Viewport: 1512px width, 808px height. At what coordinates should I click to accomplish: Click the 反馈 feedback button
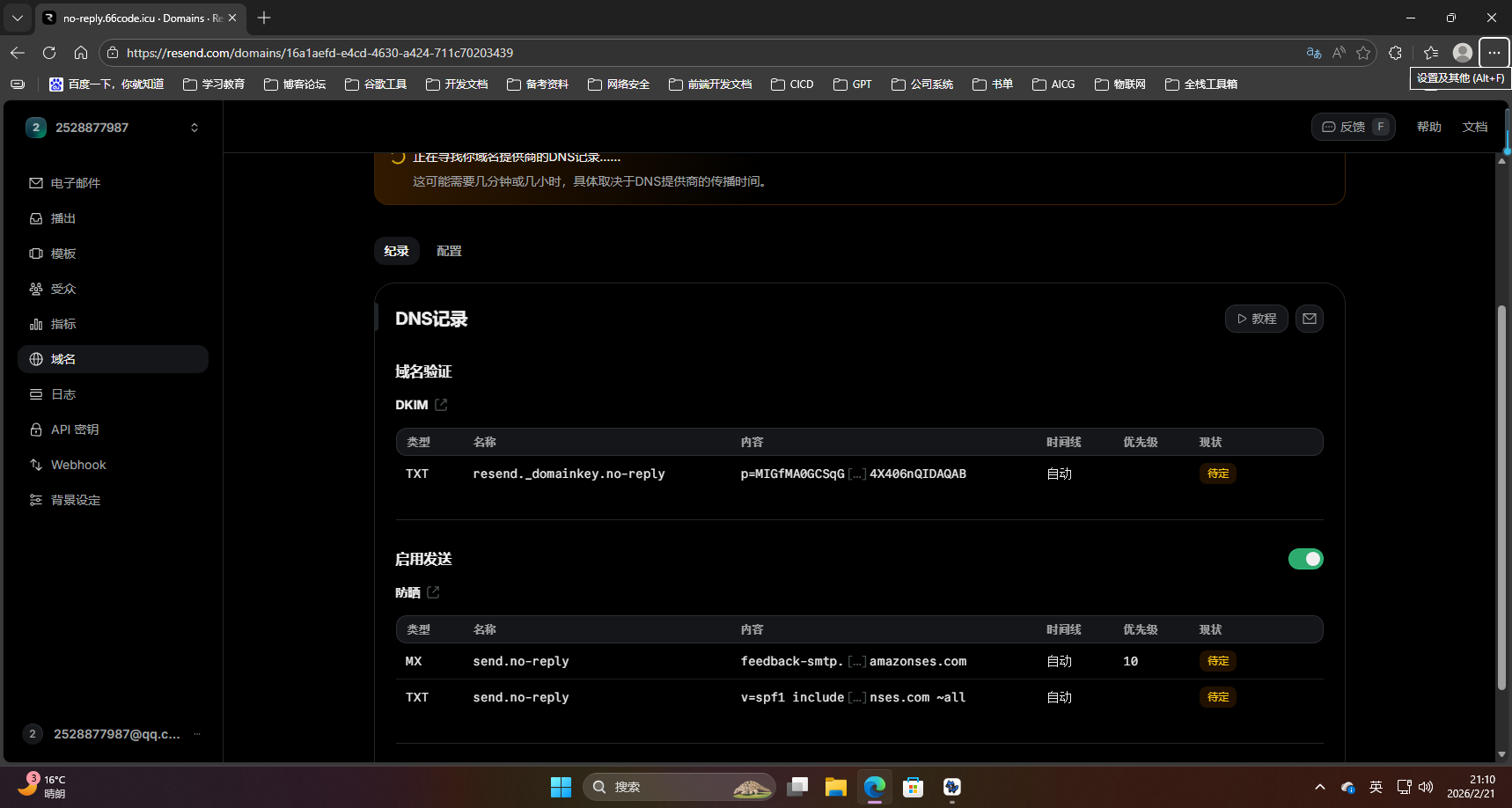pyautogui.click(x=1354, y=127)
